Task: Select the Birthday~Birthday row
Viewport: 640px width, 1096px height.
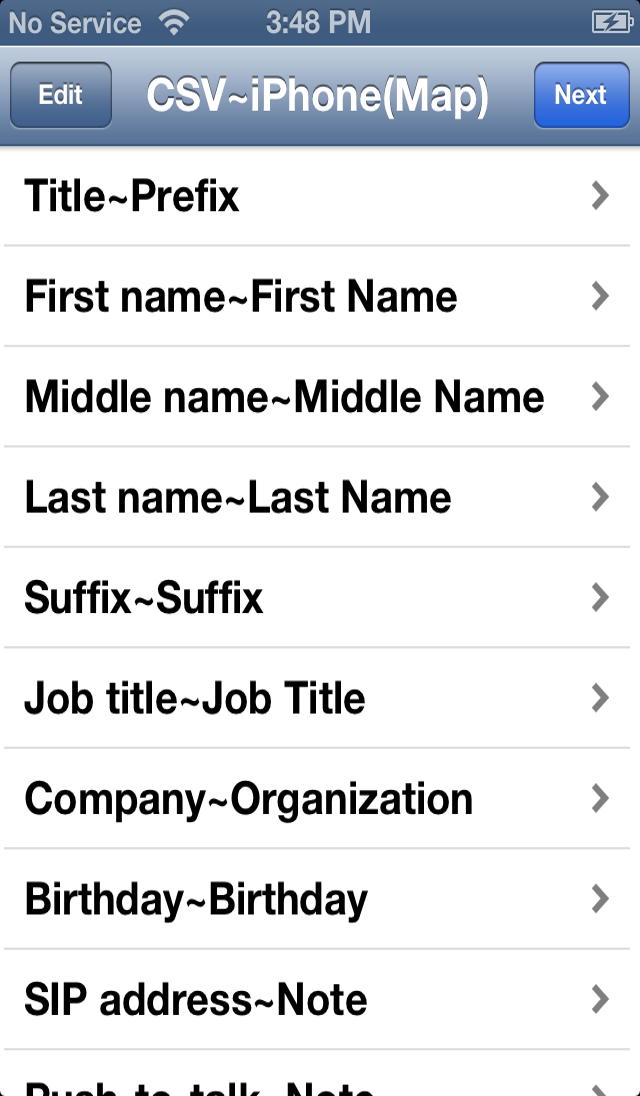Action: coord(320,899)
